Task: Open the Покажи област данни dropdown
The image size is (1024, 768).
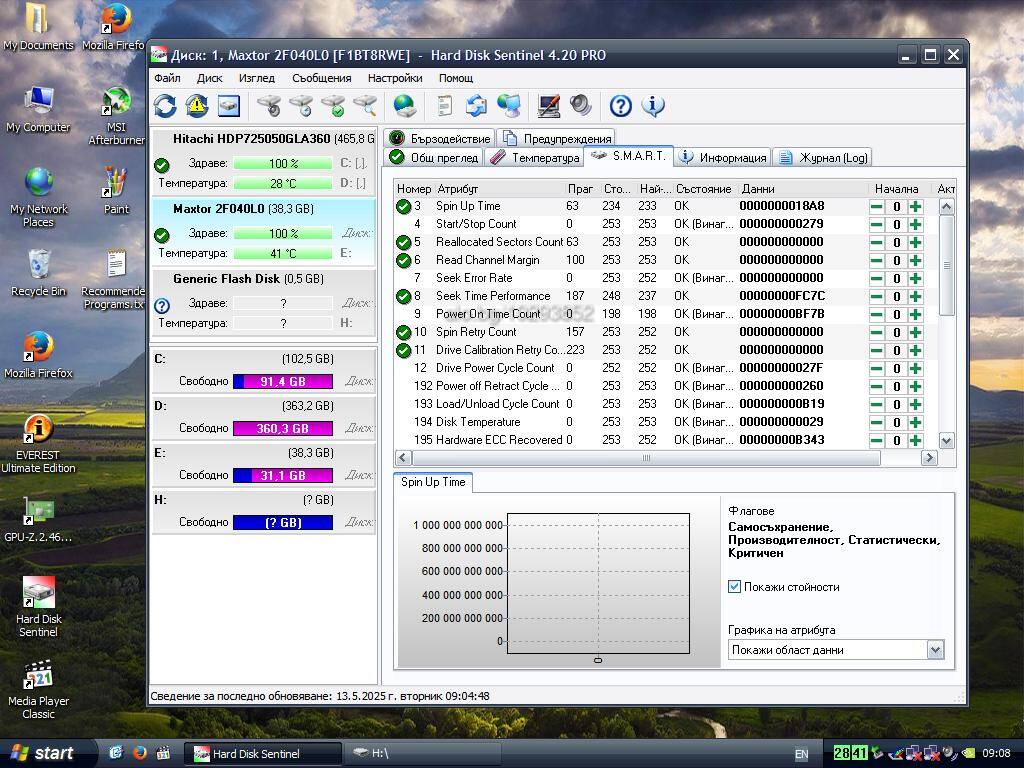Action: 836,650
